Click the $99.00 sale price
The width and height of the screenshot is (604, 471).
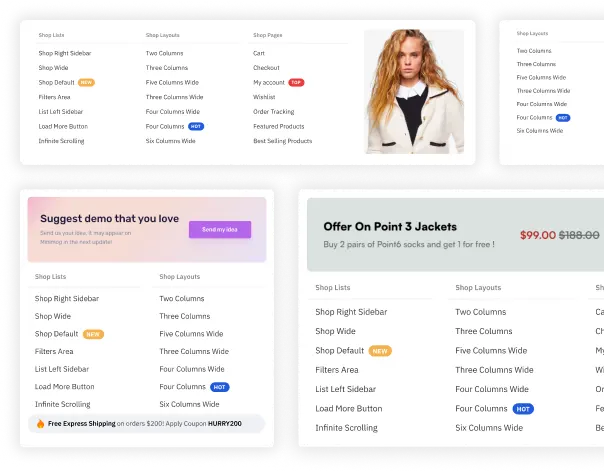tap(538, 235)
